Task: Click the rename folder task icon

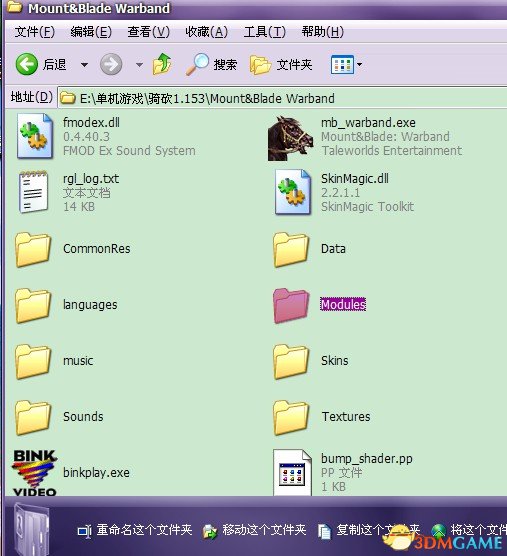Action: pyautogui.click(x=84, y=531)
